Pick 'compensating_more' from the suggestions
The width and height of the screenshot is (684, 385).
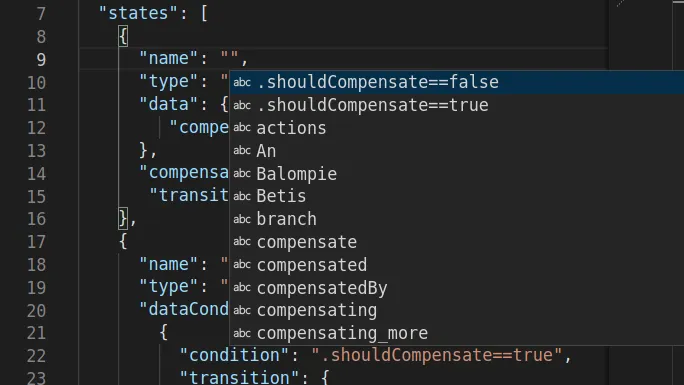click(457, 333)
